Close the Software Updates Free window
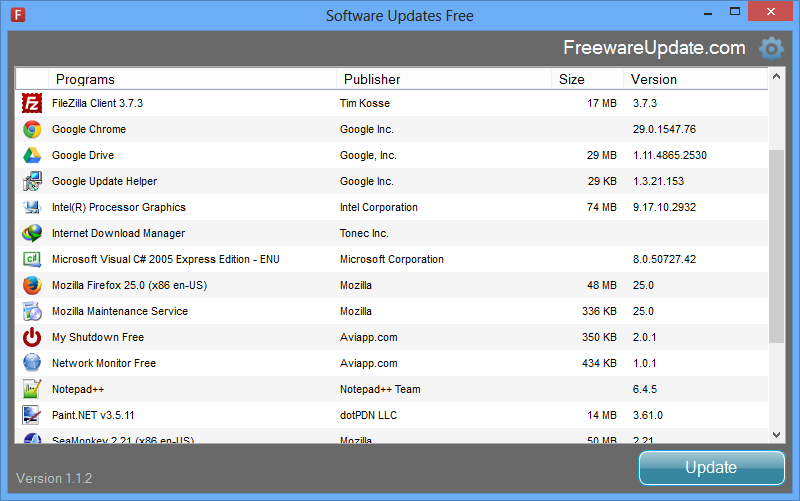This screenshot has height=501, width=800. click(x=770, y=11)
